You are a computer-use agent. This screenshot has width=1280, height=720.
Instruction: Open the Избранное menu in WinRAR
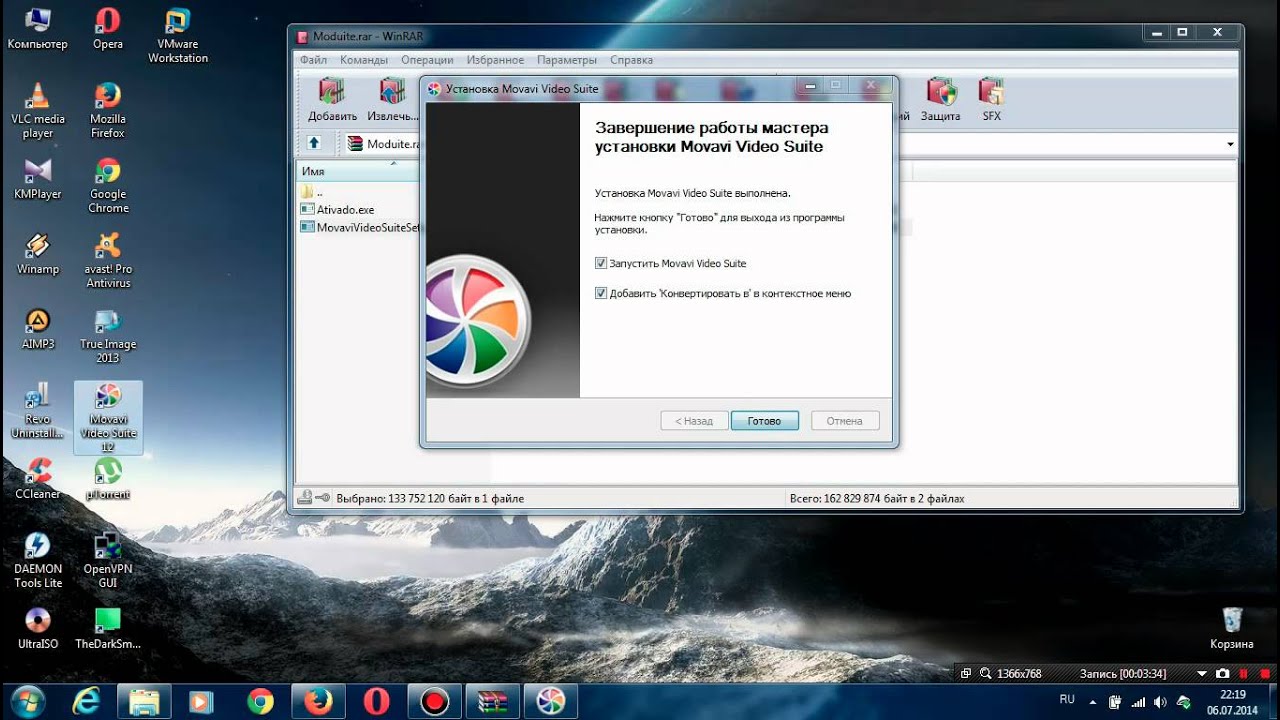pos(495,60)
